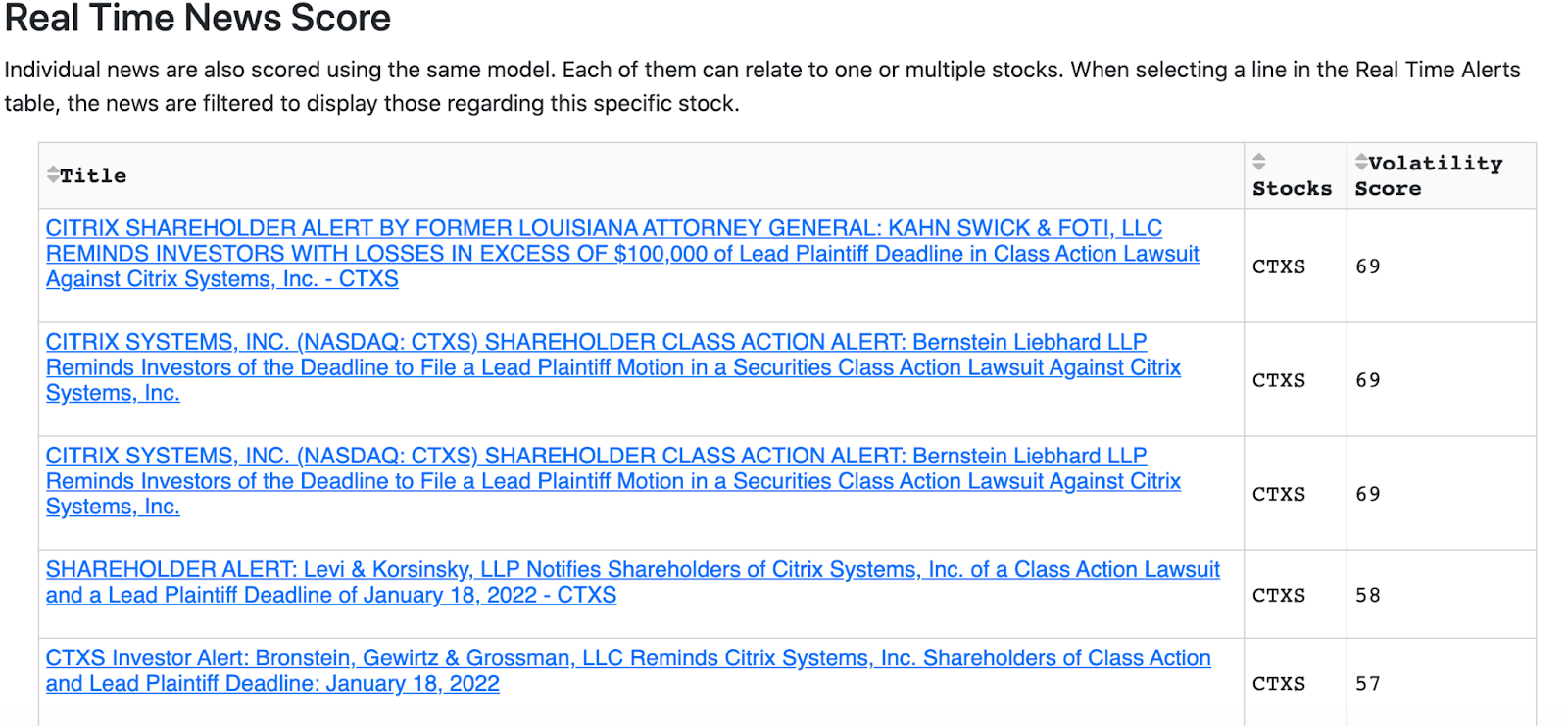
Task: Open the Kahn Swick & Foti Citrix alert link
Action: (x=622, y=254)
